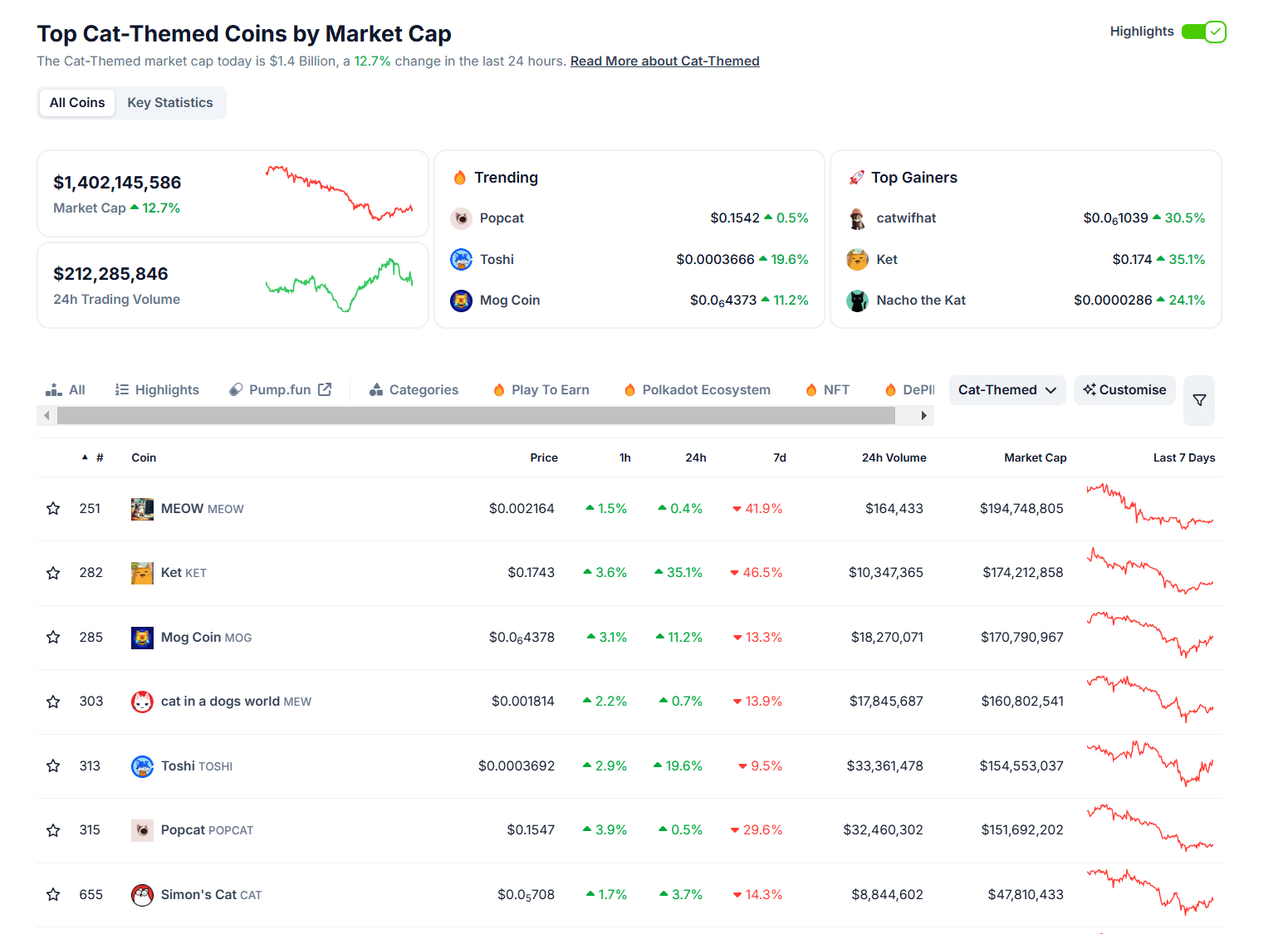Click the Popcat logo in table
The image size is (1288, 934).
(142, 830)
